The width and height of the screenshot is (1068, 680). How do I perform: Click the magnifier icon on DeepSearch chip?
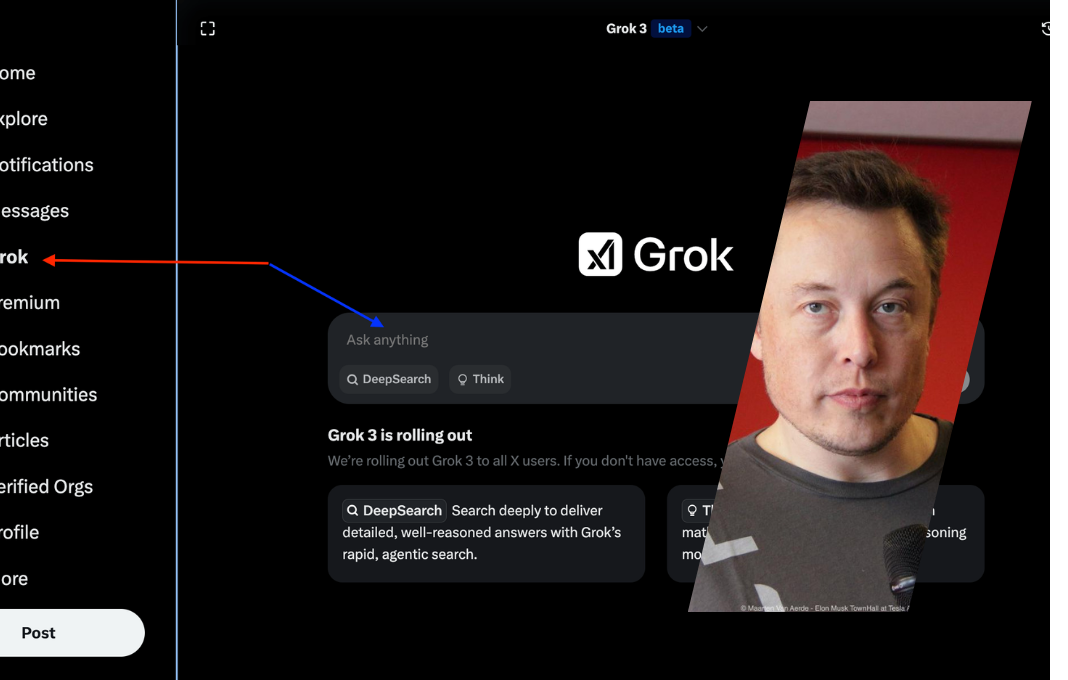tap(352, 379)
